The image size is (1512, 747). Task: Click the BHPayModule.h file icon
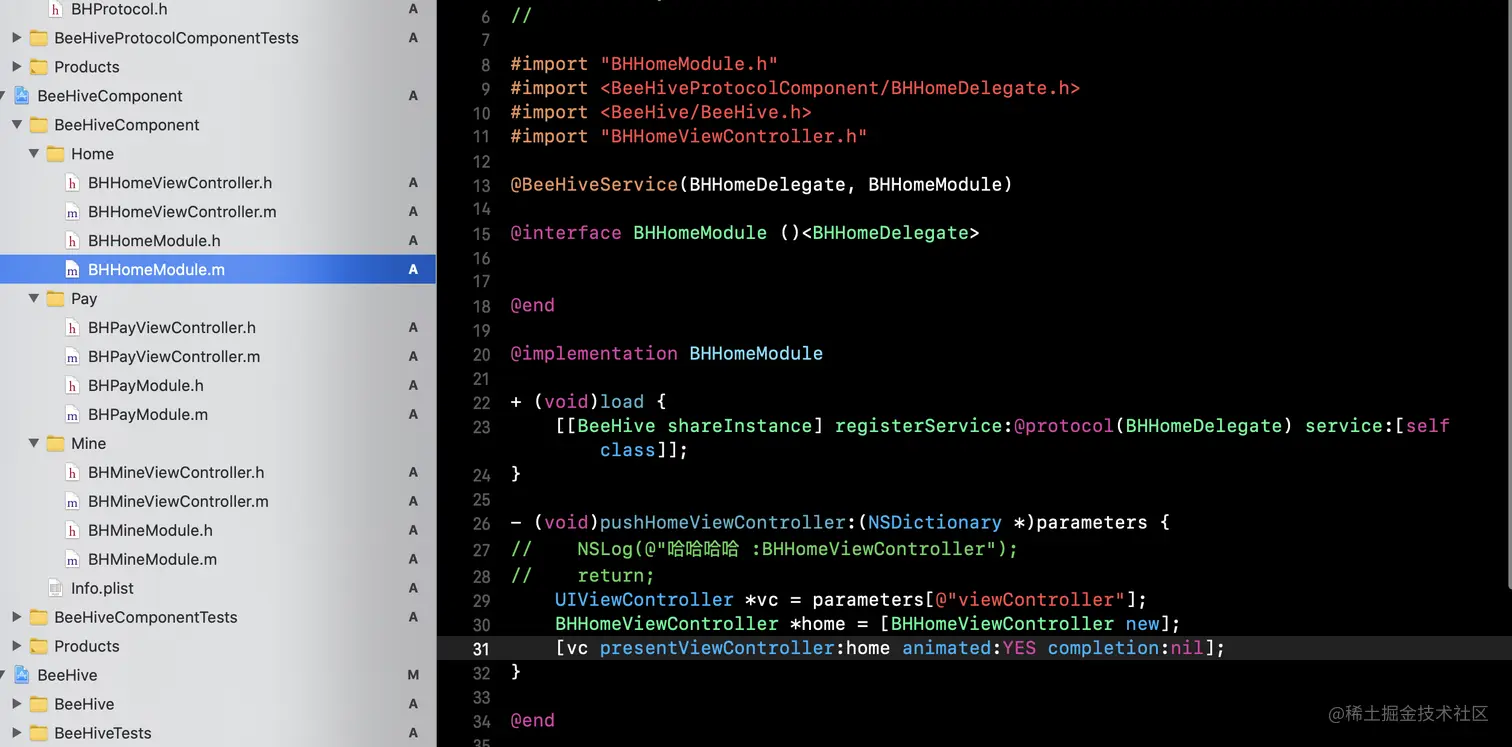tap(72, 386)
